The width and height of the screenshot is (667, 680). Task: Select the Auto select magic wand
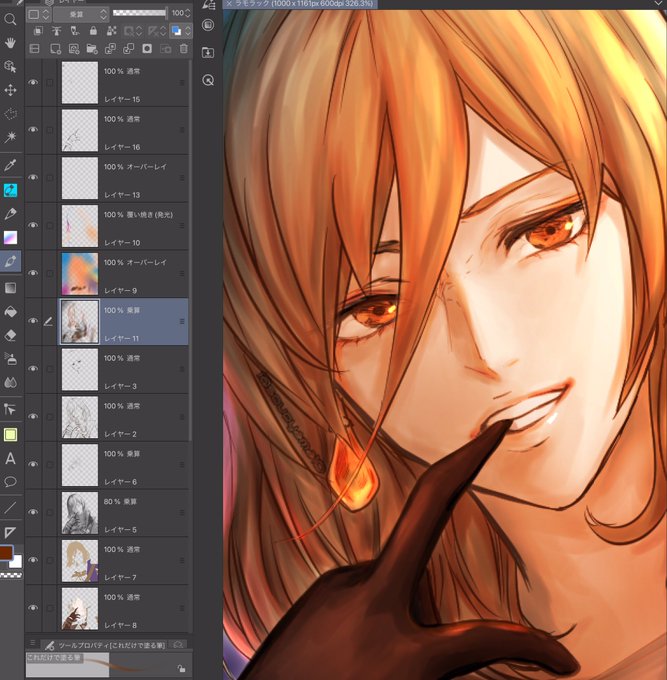pos(10,137)
